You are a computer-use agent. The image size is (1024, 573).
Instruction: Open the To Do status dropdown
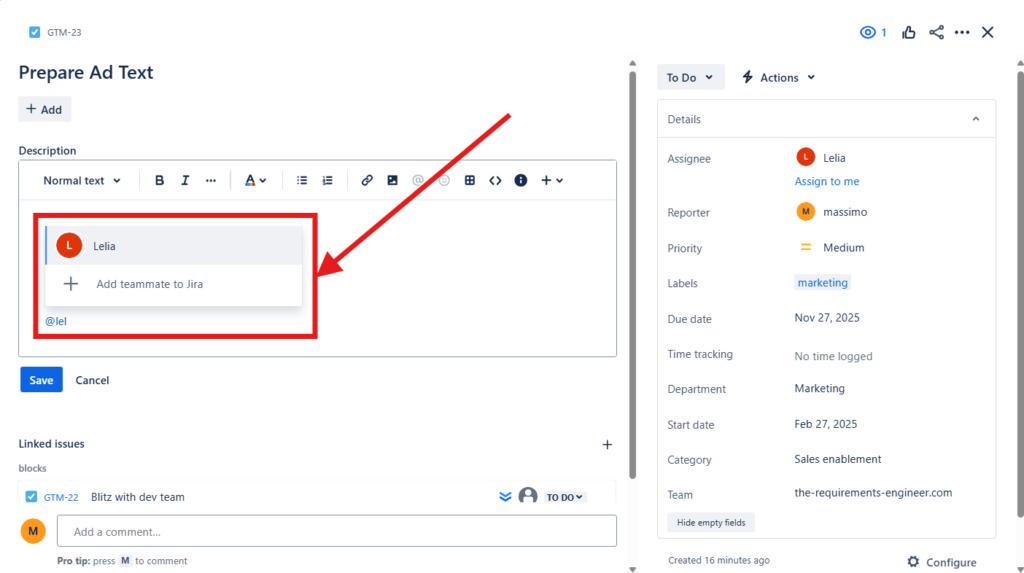point(690,77)
